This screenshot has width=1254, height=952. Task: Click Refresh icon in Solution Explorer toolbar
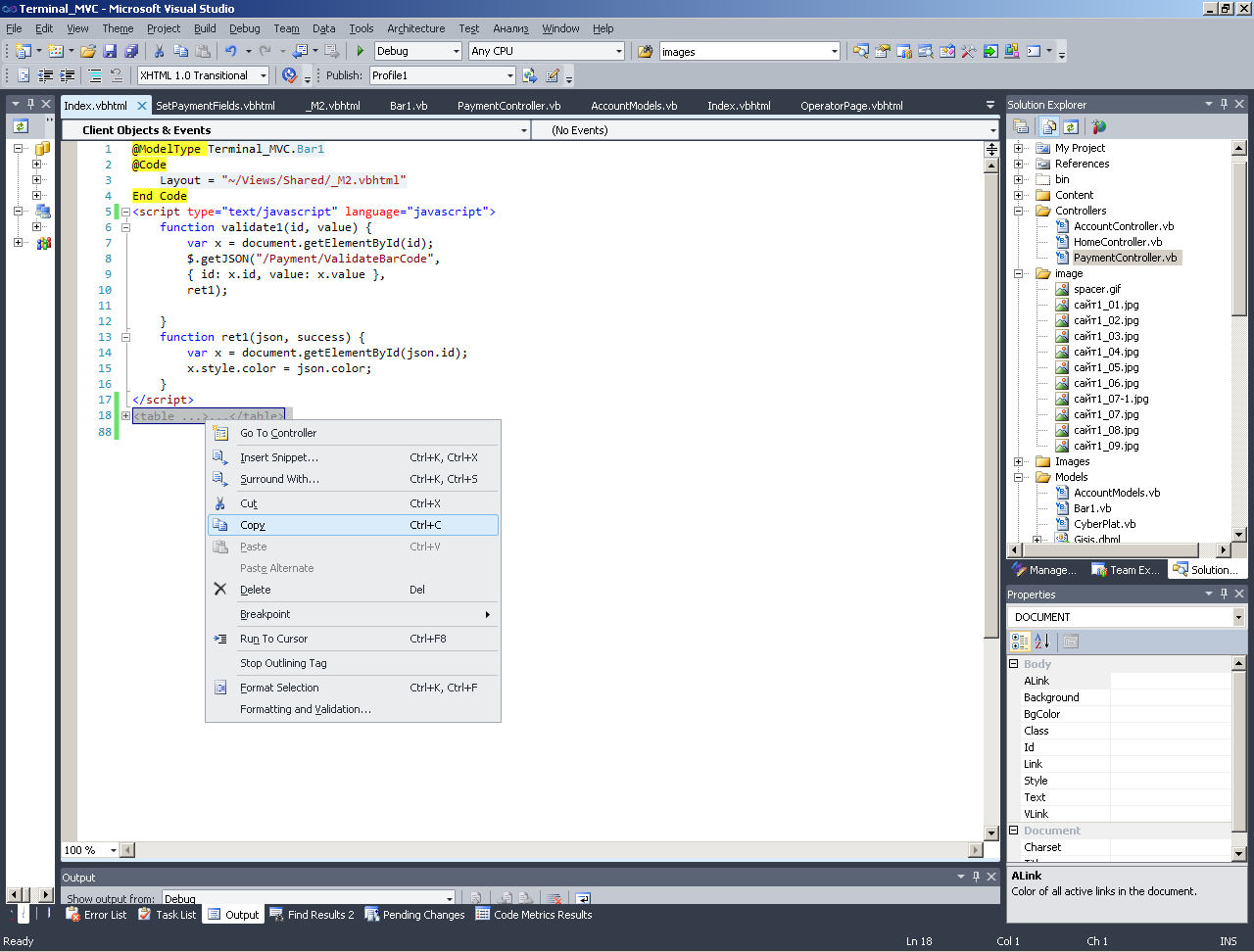point(1071,126)
